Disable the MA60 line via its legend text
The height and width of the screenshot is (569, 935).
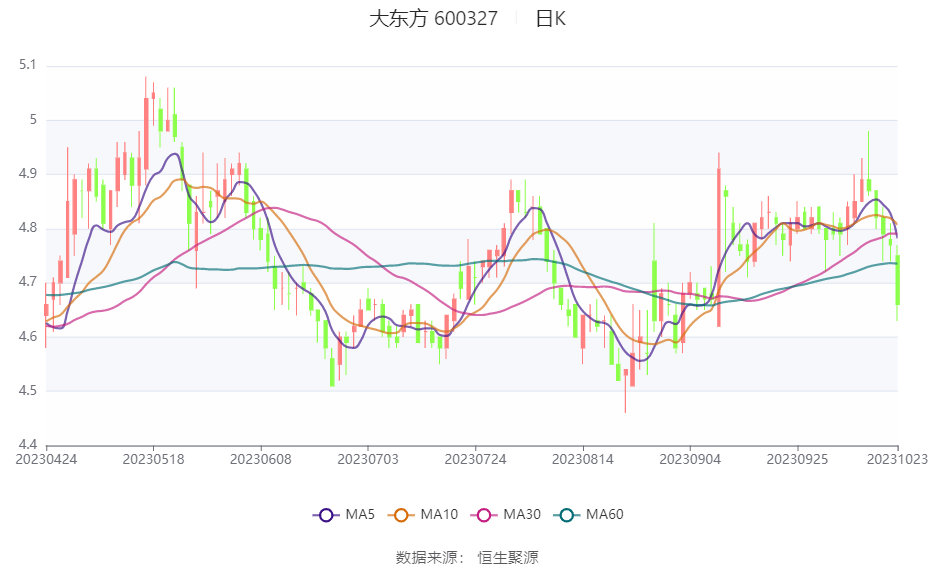click(x=605, y=515)
